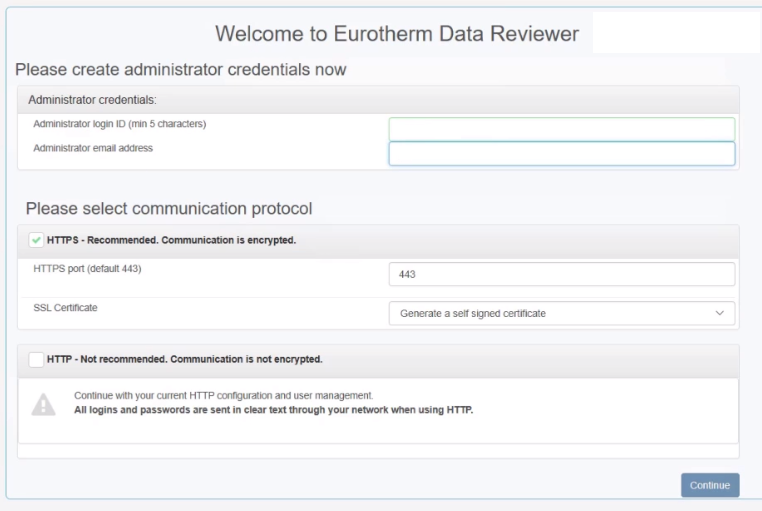Click the 'Administrator email address' label

(x=93, y=148)
